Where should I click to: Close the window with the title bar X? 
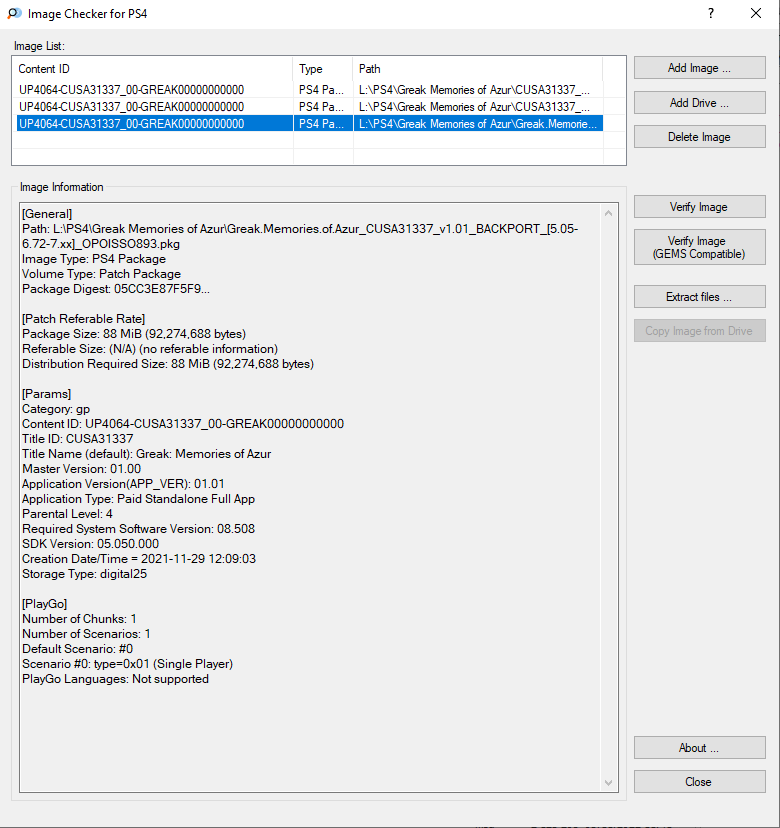click(756, 14)
